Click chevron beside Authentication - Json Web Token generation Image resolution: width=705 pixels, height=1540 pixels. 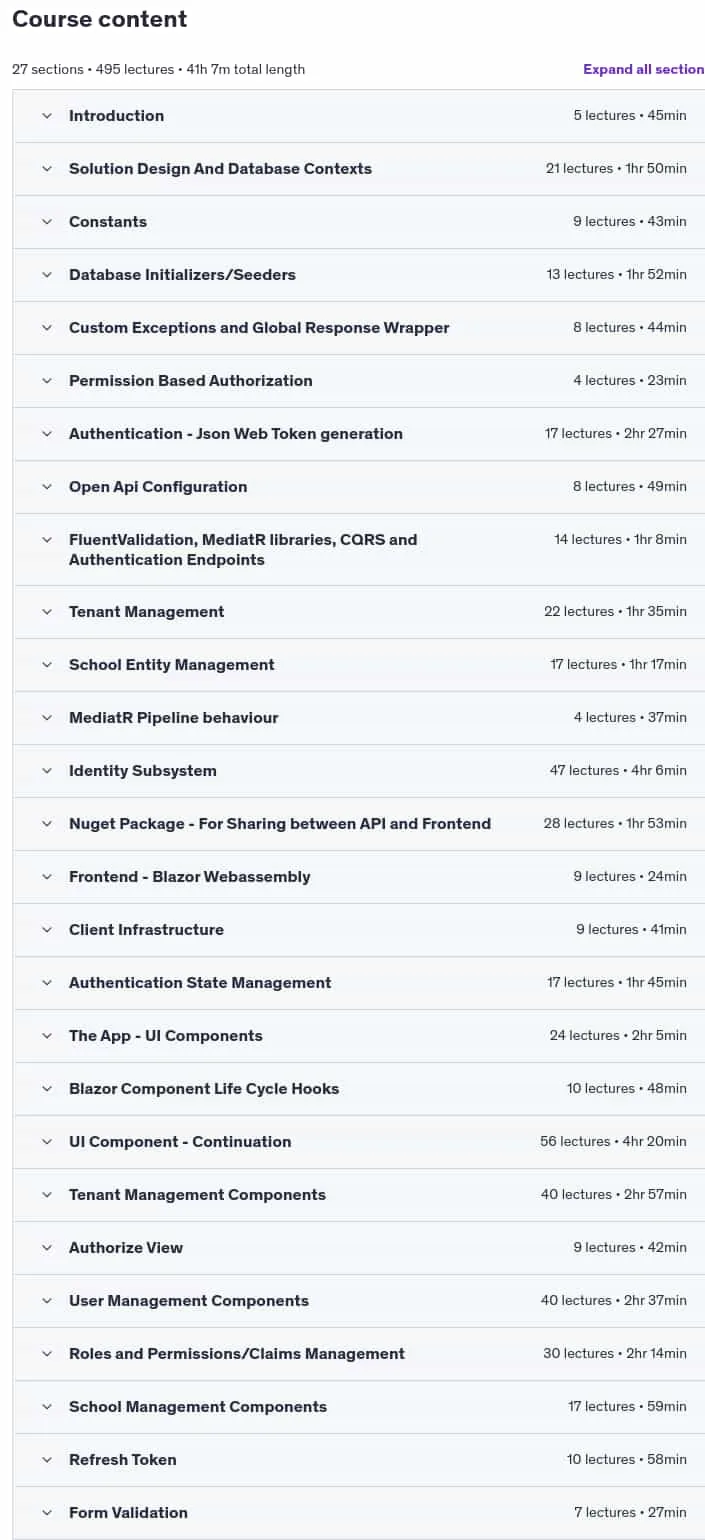pos(46,434)
